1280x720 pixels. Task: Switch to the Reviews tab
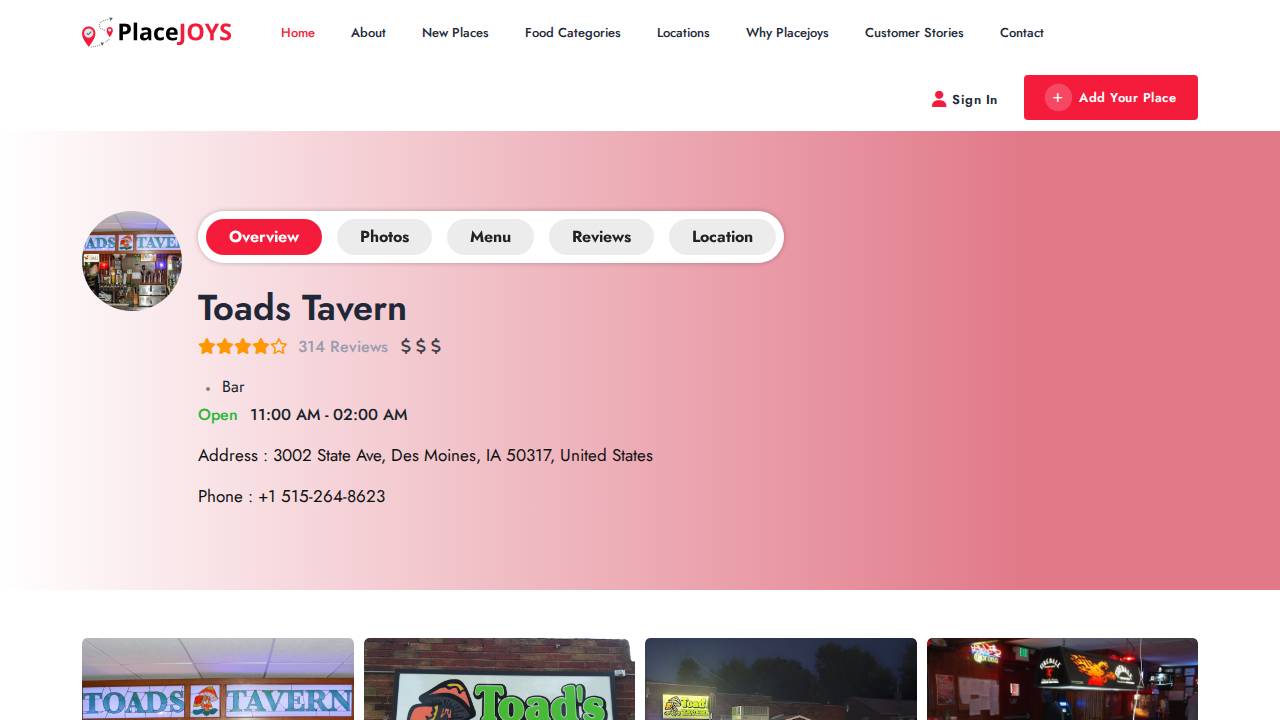(601, 237)
